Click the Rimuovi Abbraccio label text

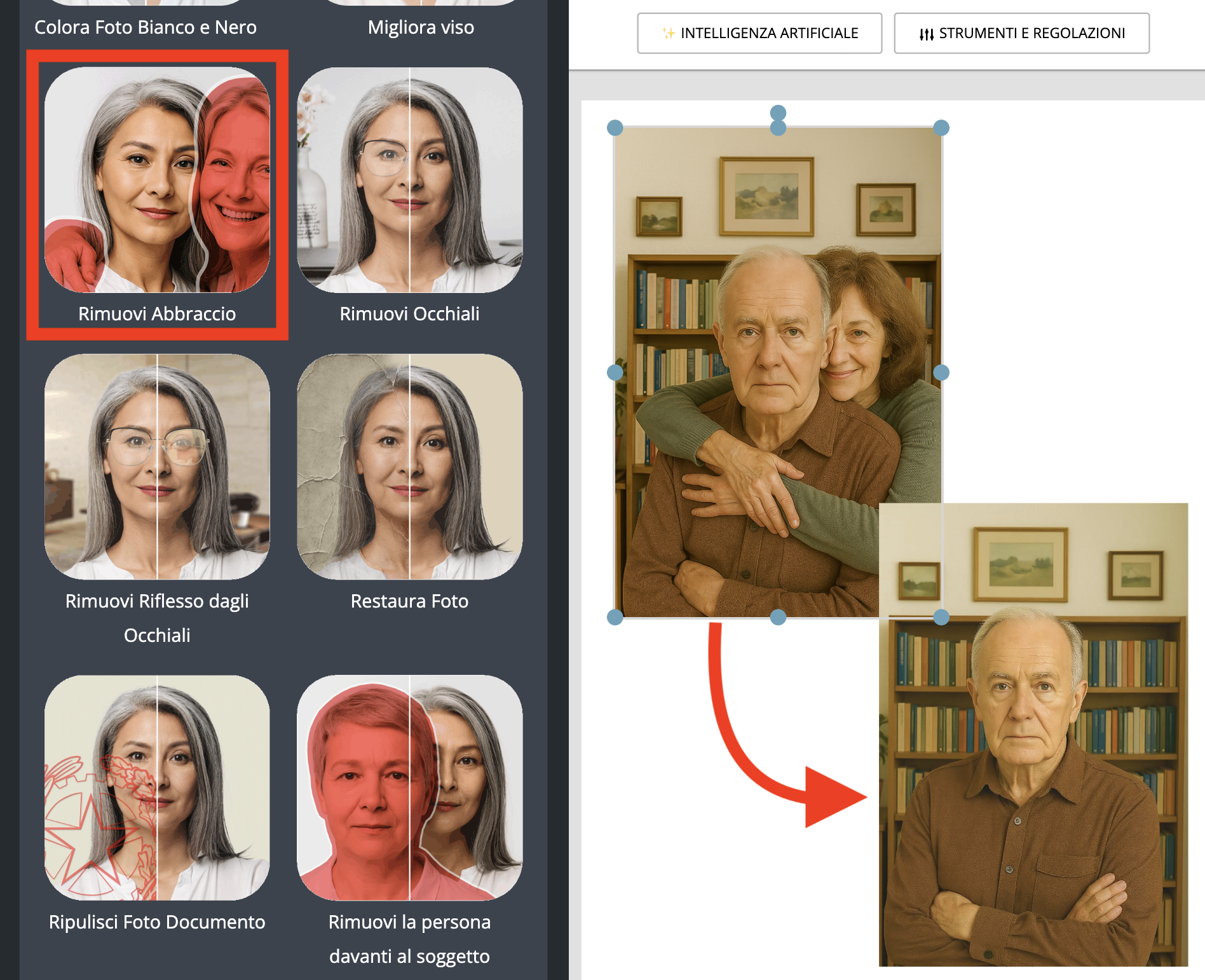point(157,313)
